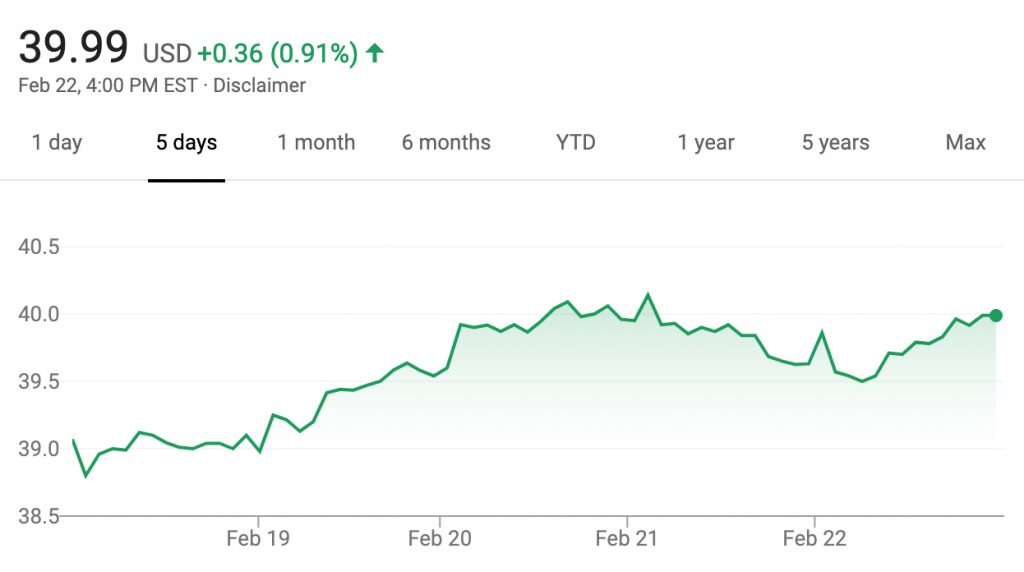Switch to 5 years range
The image size is (1024, 572).
(835, 142)
